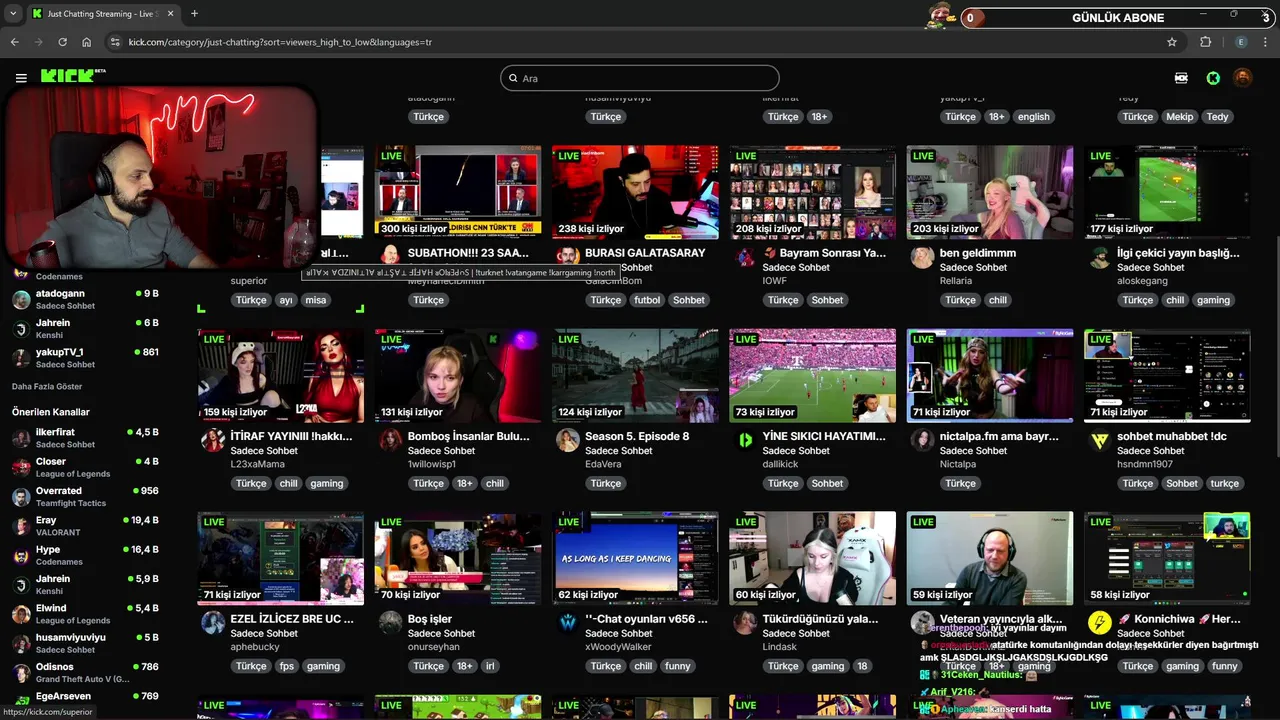Open the BURASI GALATASARAY stream thumbnail
The width and height of the screenshot is (1280, 720).
pos(635,191)
